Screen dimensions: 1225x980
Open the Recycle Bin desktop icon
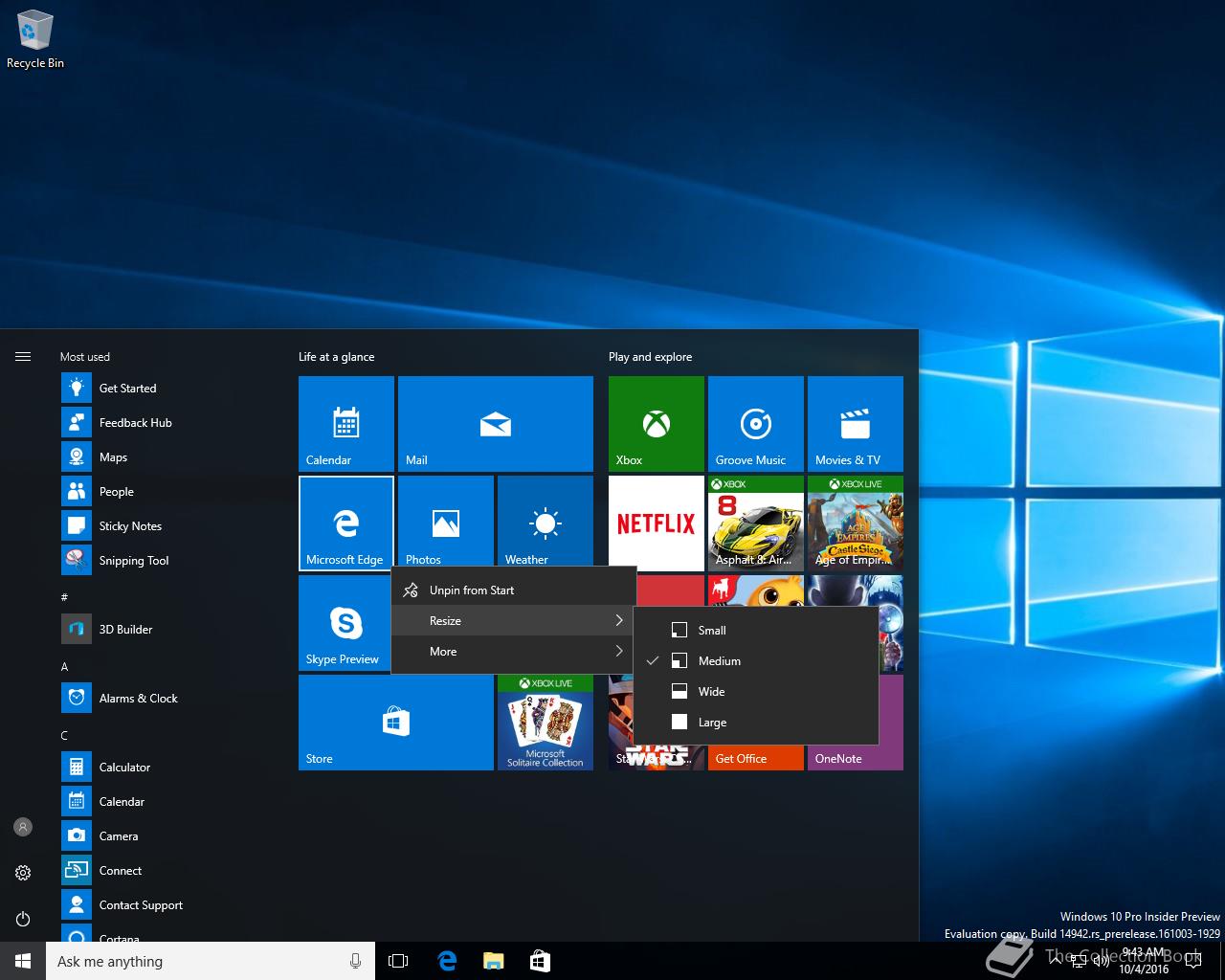35,40
